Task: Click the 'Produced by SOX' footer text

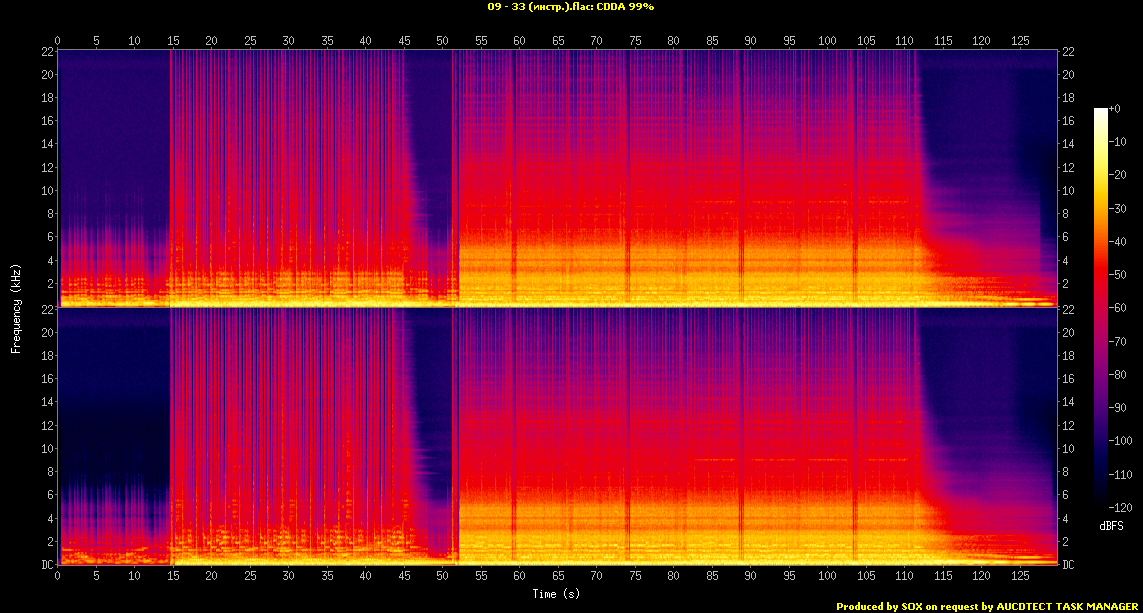Action: pyautogui.click(x=879, y=606)
